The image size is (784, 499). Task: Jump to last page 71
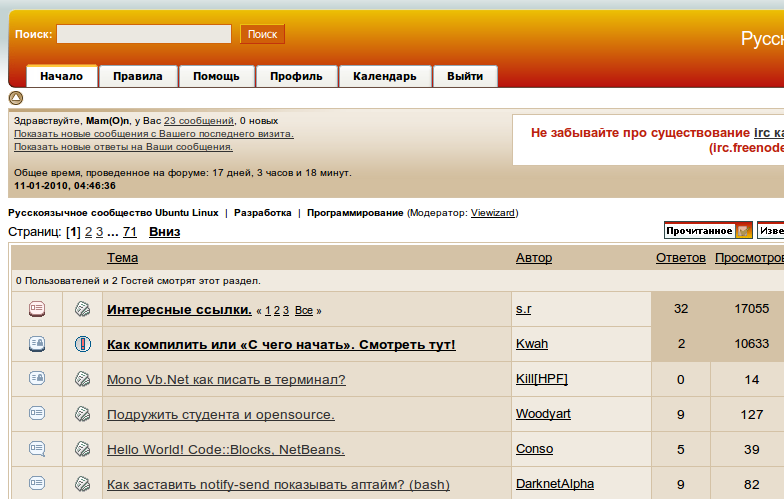(130, 232)
